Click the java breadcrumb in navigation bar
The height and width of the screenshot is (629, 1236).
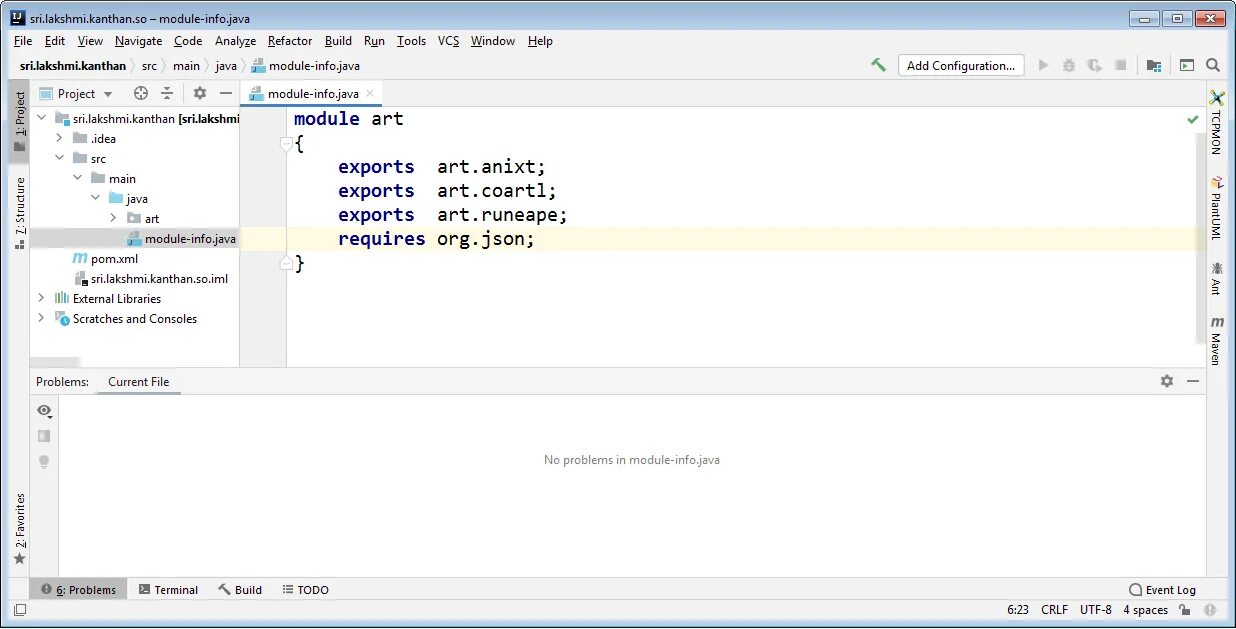click(226, 66)
